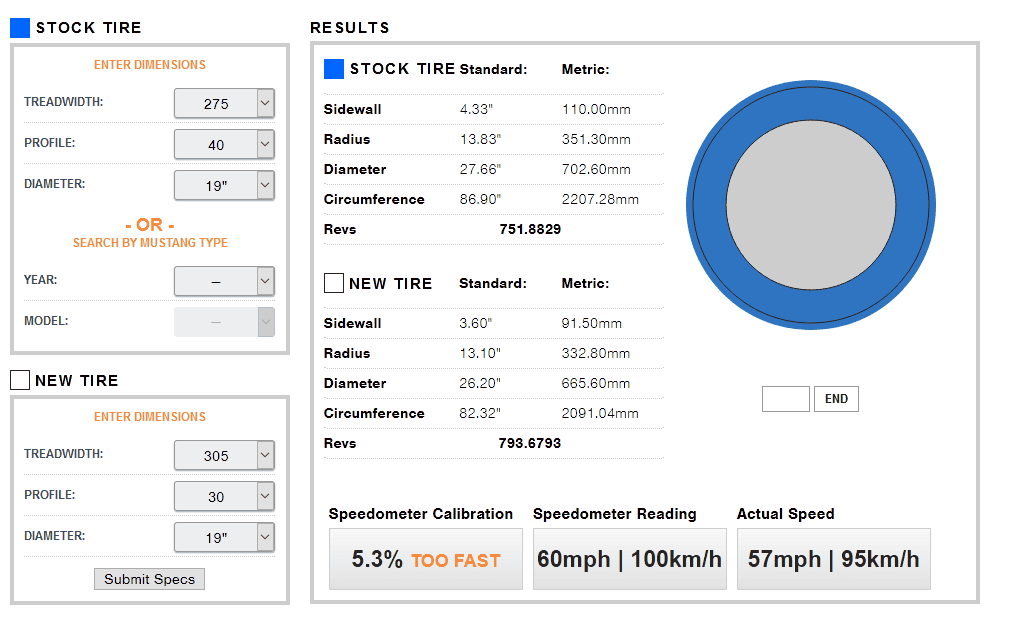Open the new tire PROFILE dropdown showing 30

[x=224, y=496]
